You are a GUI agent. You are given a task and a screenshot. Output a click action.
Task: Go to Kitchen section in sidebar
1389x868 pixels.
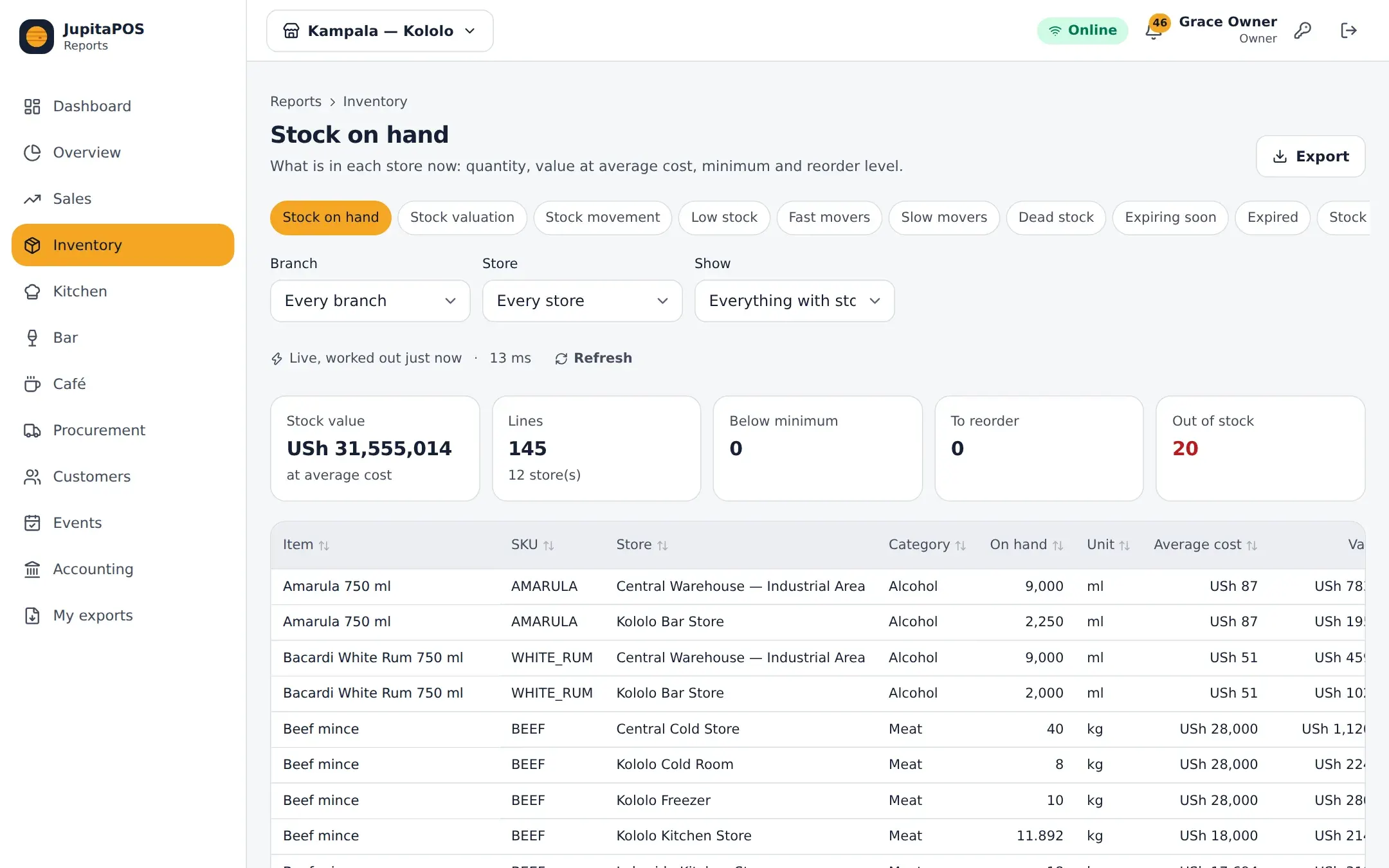(x=123, y=291)
